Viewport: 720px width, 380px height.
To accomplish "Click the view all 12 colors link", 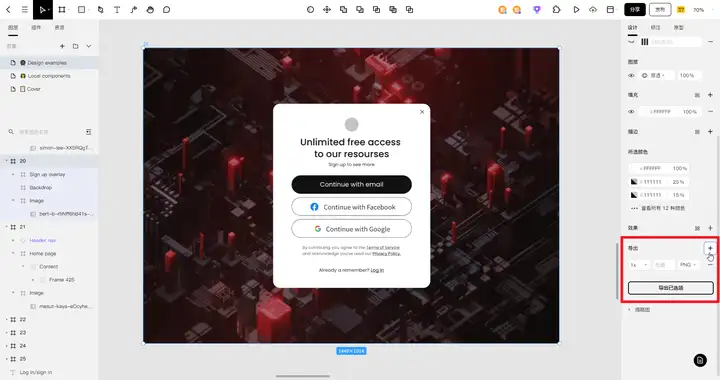I will (663, 208).
